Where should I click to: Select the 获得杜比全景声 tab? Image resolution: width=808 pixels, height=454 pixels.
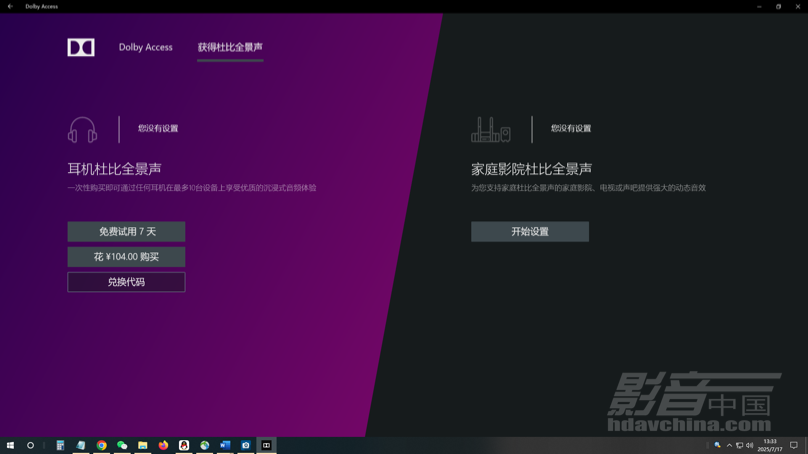point(230,47)
